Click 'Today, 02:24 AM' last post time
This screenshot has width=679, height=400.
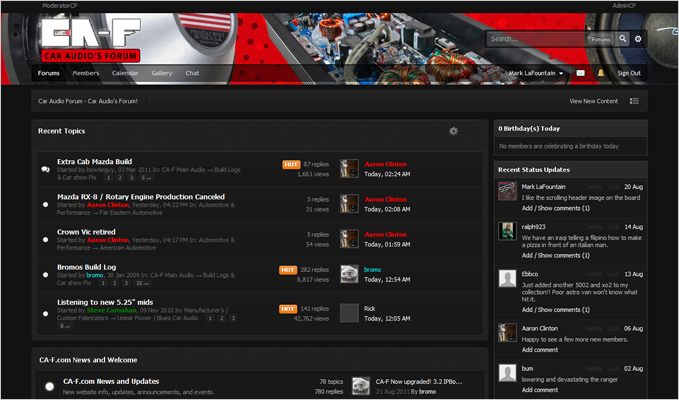click(x=387, y=174)
